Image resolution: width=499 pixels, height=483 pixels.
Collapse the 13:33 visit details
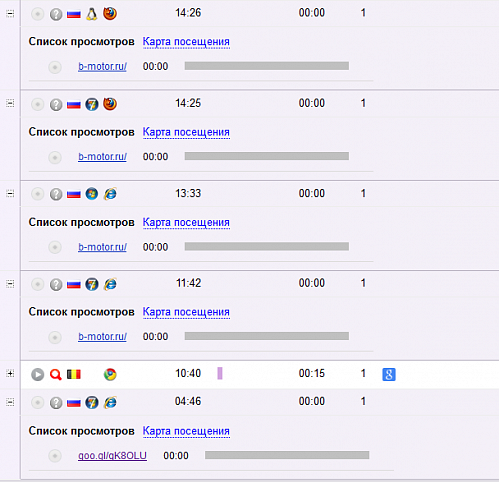click(x=10, y=194)
